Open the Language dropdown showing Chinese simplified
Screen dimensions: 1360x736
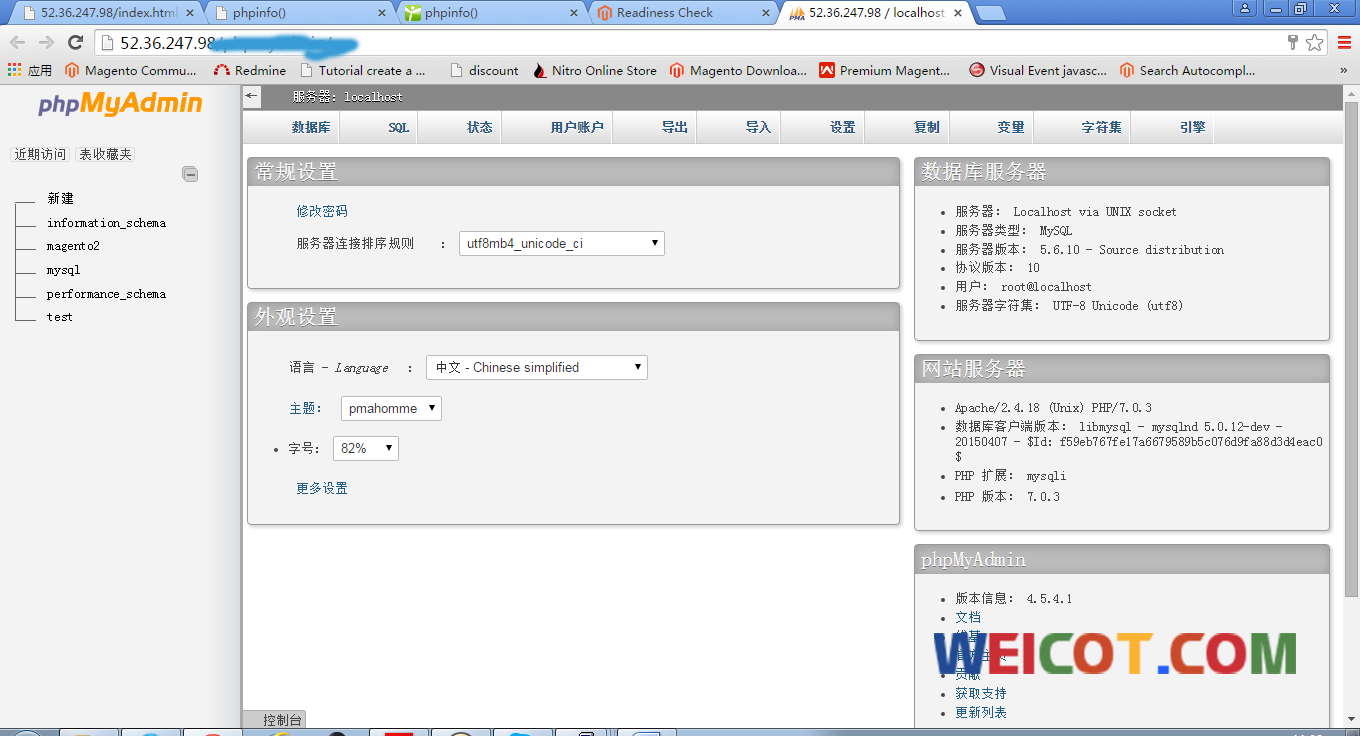coord(537,367)
